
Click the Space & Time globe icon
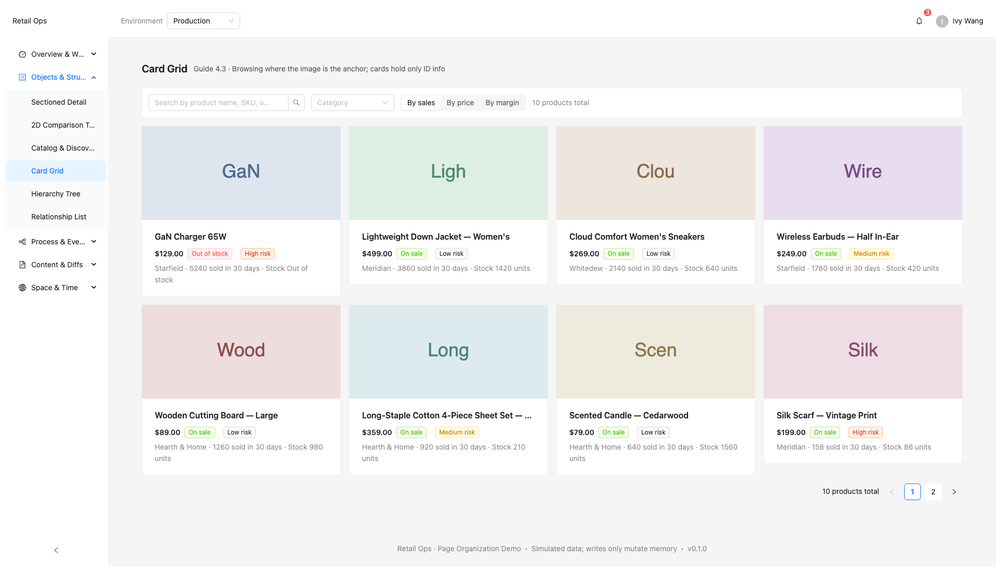point(22,288)
